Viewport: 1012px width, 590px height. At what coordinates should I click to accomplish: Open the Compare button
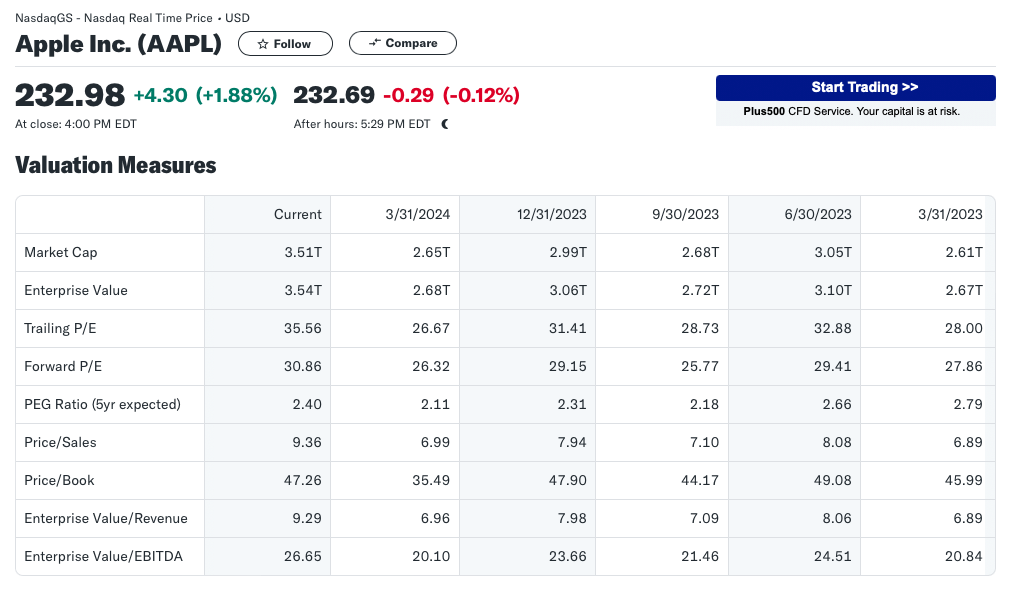[x=403, y=43]
